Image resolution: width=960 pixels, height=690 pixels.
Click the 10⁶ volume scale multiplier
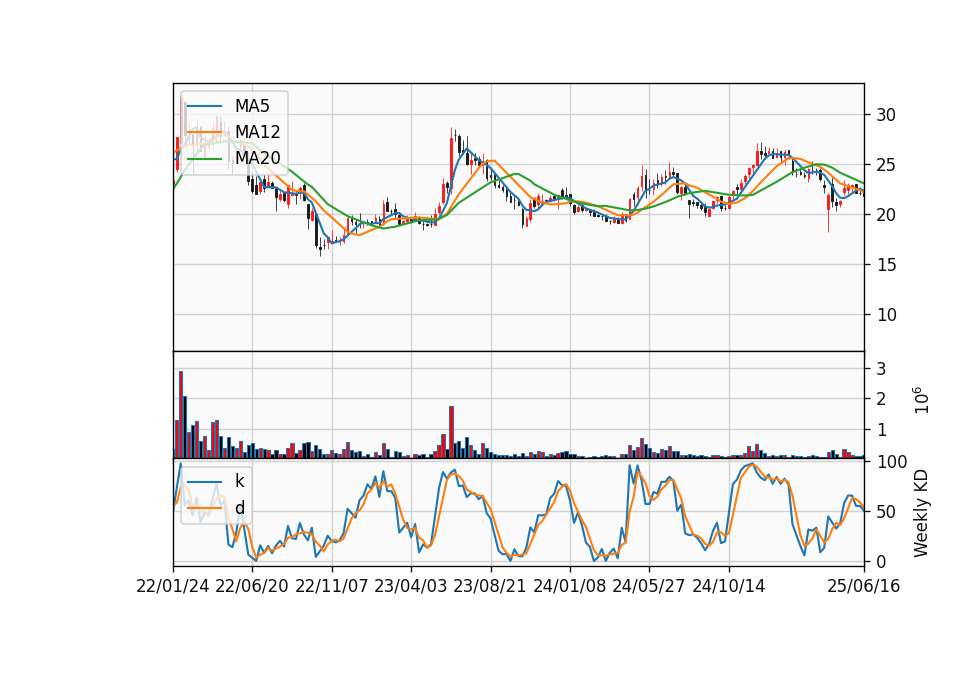click(921, 400)
